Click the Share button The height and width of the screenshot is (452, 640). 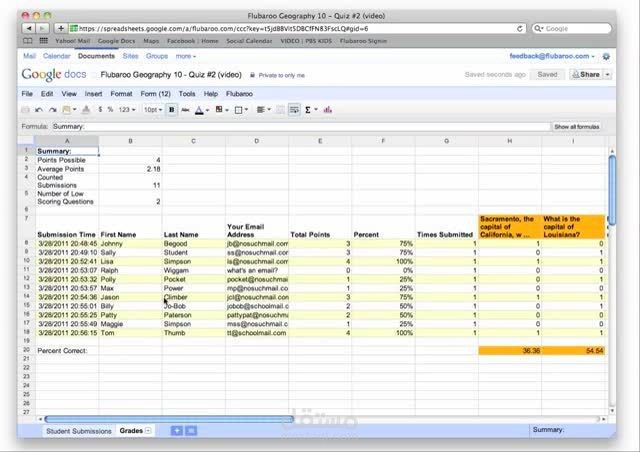586,75
